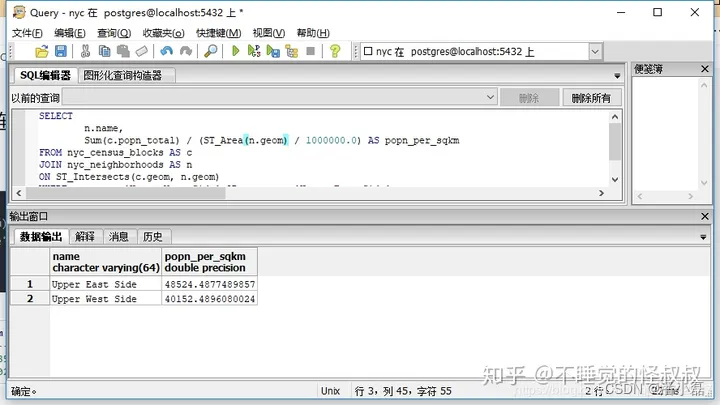Screen dimensions: 720x405
Task: Click the 删除 button
Action: pyautogui.click(x=529, y=98)
